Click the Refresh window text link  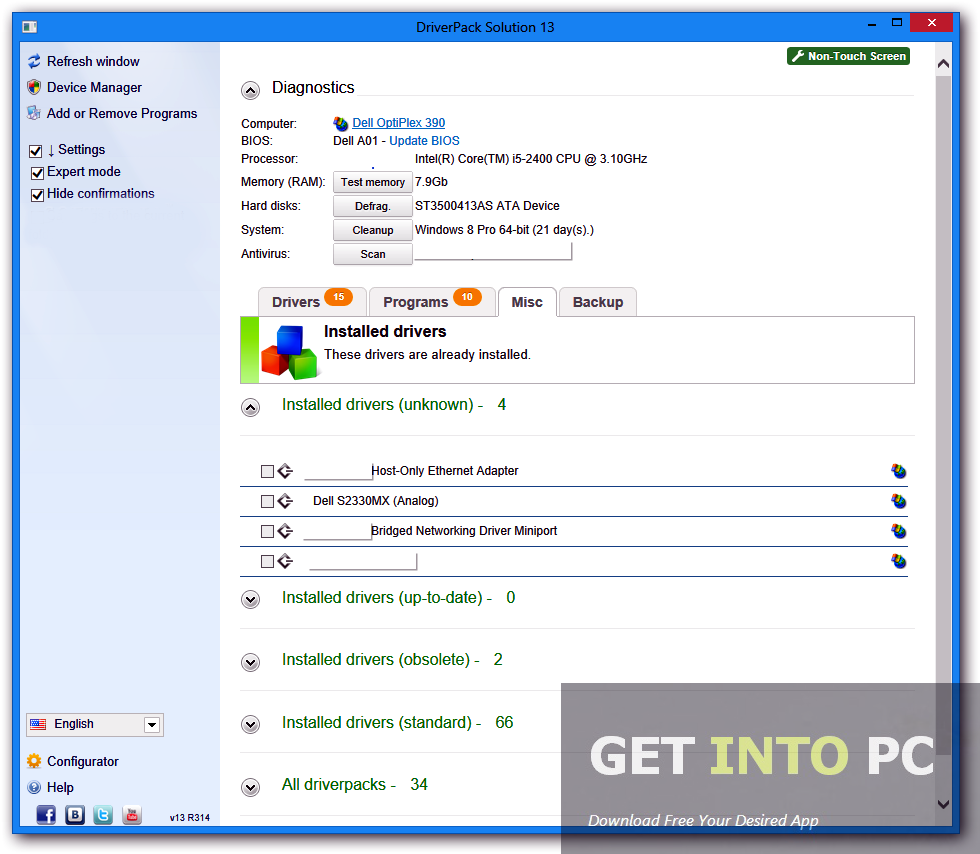tap(93, 61)
